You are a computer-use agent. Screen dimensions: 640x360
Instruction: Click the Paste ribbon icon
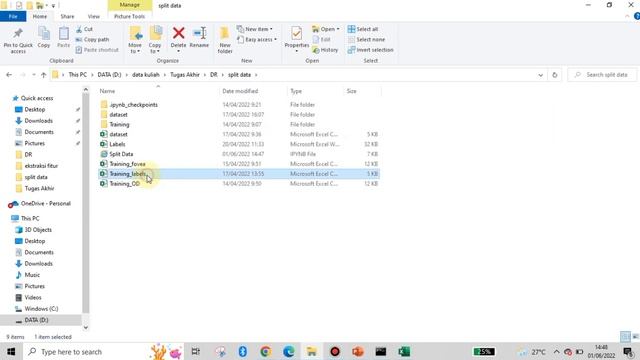tap(63, 37)
